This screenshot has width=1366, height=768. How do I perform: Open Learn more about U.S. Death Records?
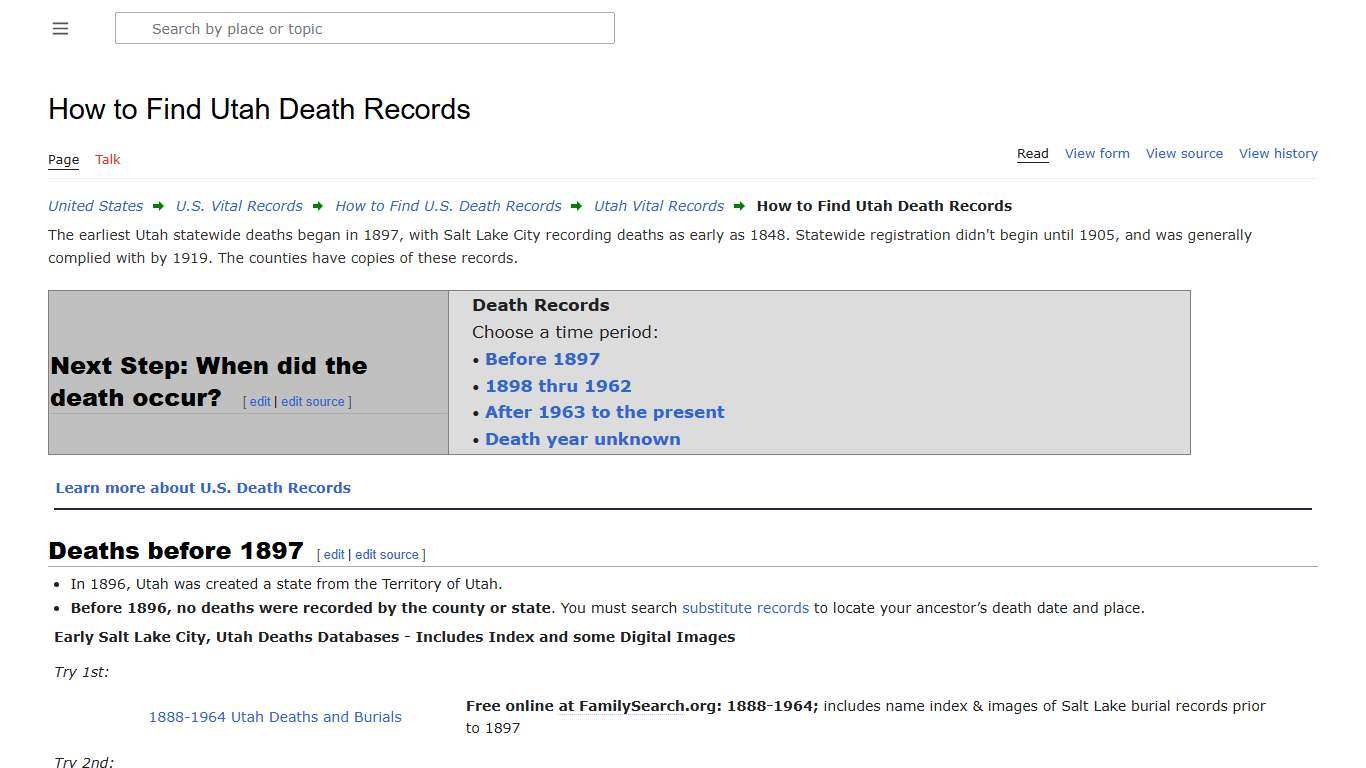[x=203, y=488]
